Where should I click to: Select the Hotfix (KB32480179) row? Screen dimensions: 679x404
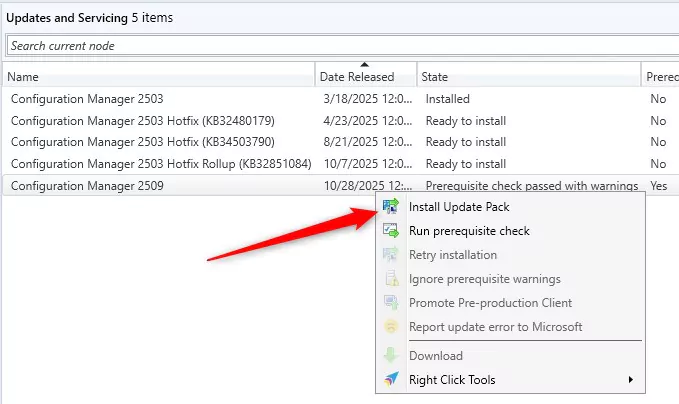(340, 120)
